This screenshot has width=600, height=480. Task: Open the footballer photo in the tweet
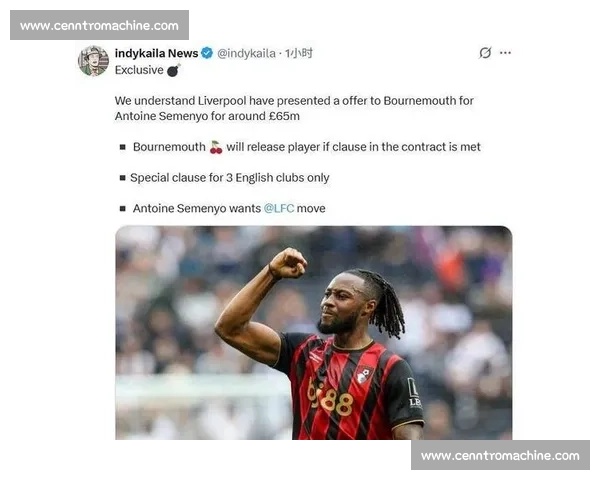(x=314, y=333)
